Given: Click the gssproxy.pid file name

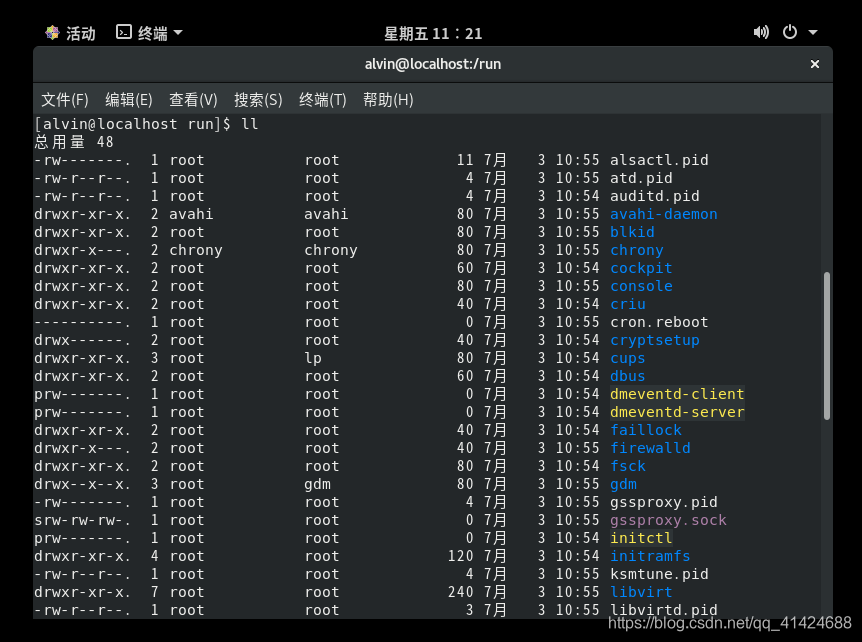Looking at the screenshot, I should point(664,502).
